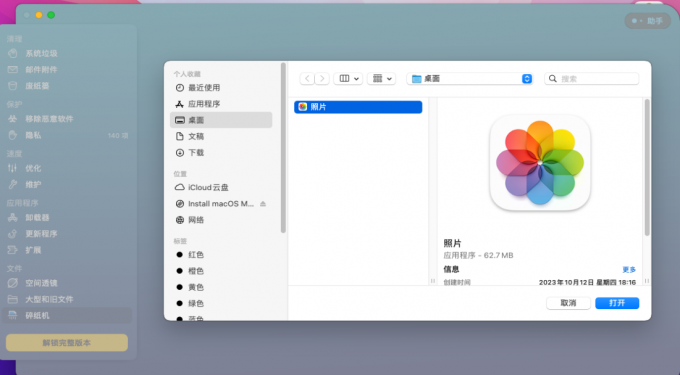Click the 搜索 search field
680x375 pixels.
(x=592, y=78)
